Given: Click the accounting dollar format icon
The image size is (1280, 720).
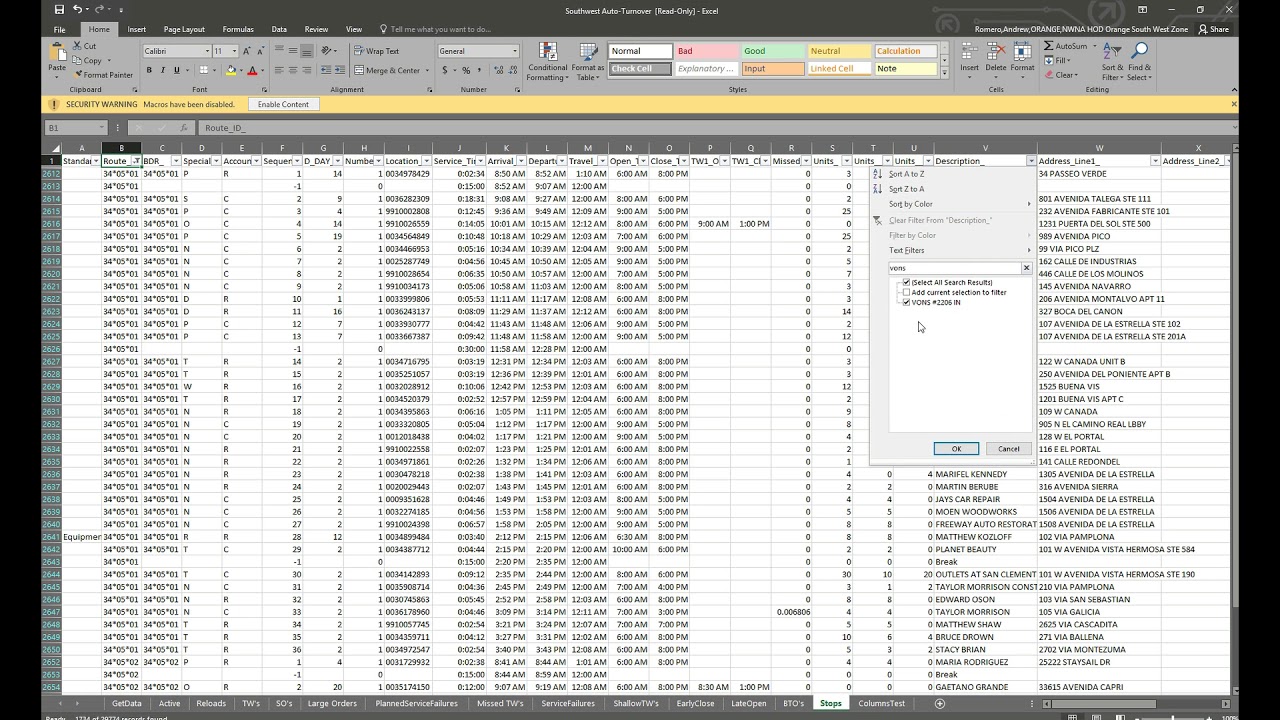Looking at the screenshot, I should 445,70.
